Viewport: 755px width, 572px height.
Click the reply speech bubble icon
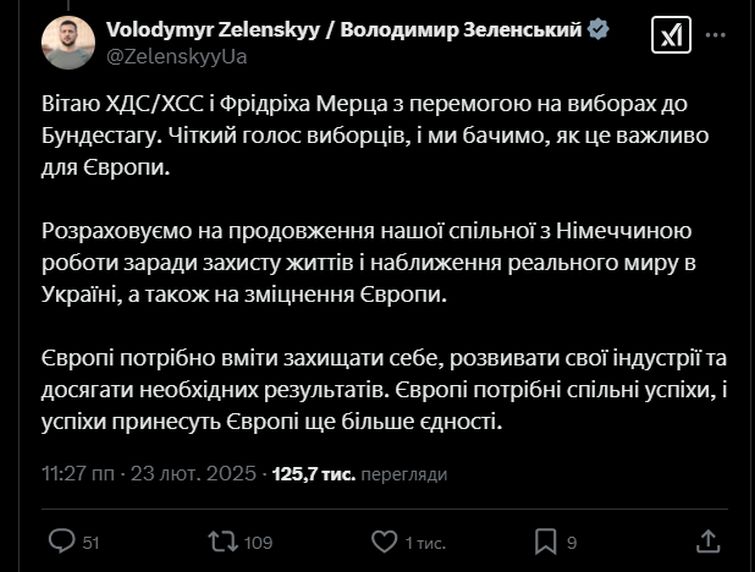pyautogui.click(x=63, y=541)
